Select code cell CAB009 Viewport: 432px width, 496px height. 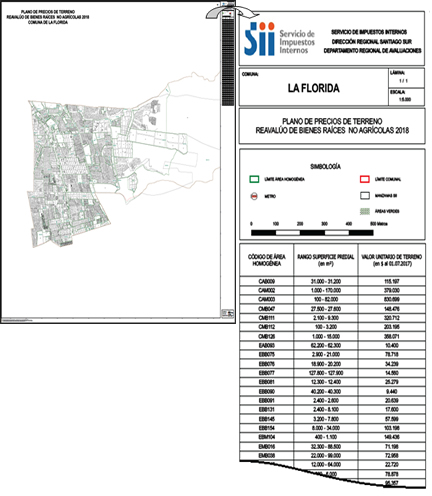[x=267, y=281]
